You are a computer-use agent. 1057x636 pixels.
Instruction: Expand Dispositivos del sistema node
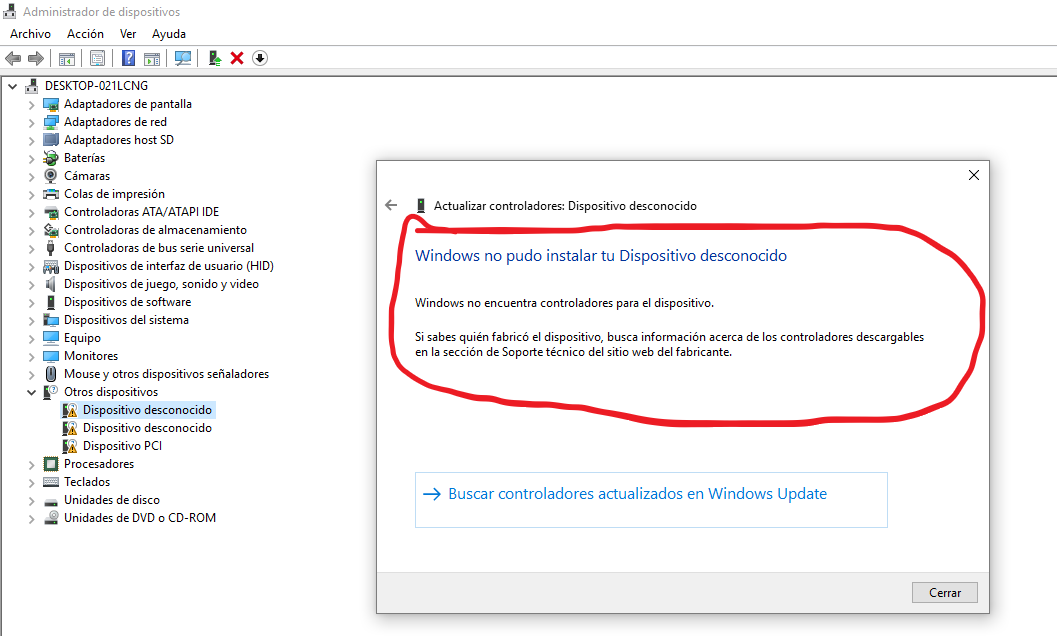[31, 320]
